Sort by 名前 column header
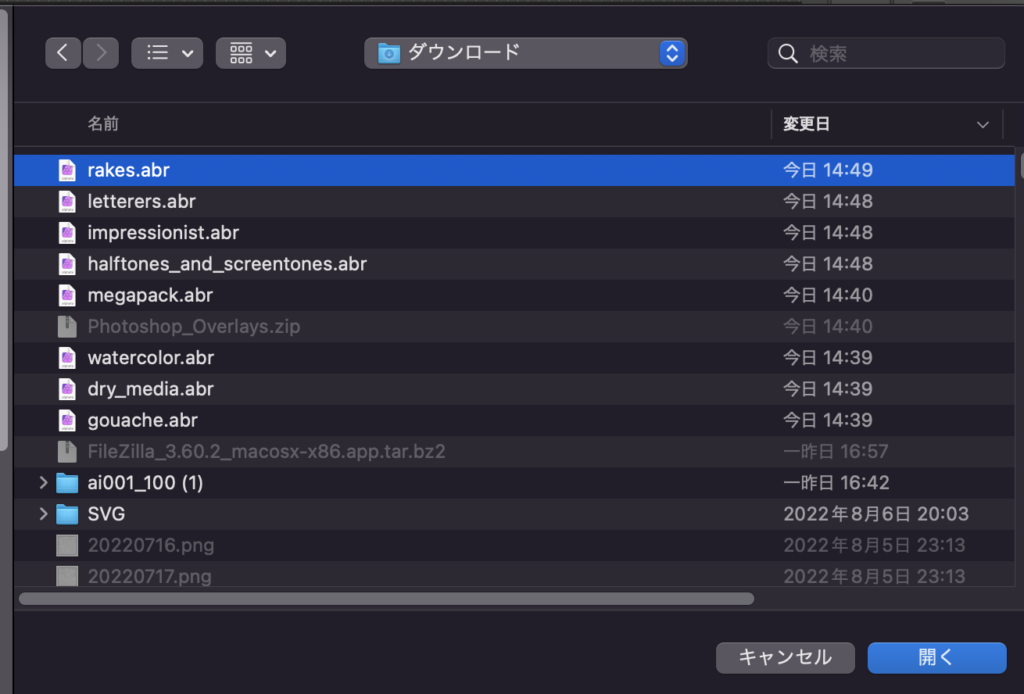1024x694 pixels. tap(103, 124)
